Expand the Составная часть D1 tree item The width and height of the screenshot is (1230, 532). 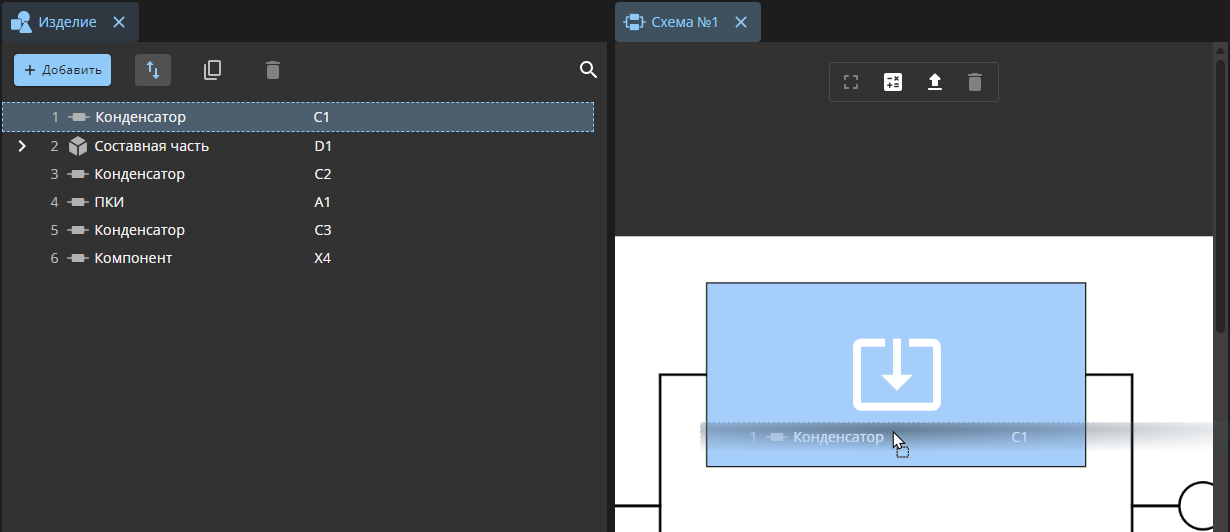click(22, 146)
